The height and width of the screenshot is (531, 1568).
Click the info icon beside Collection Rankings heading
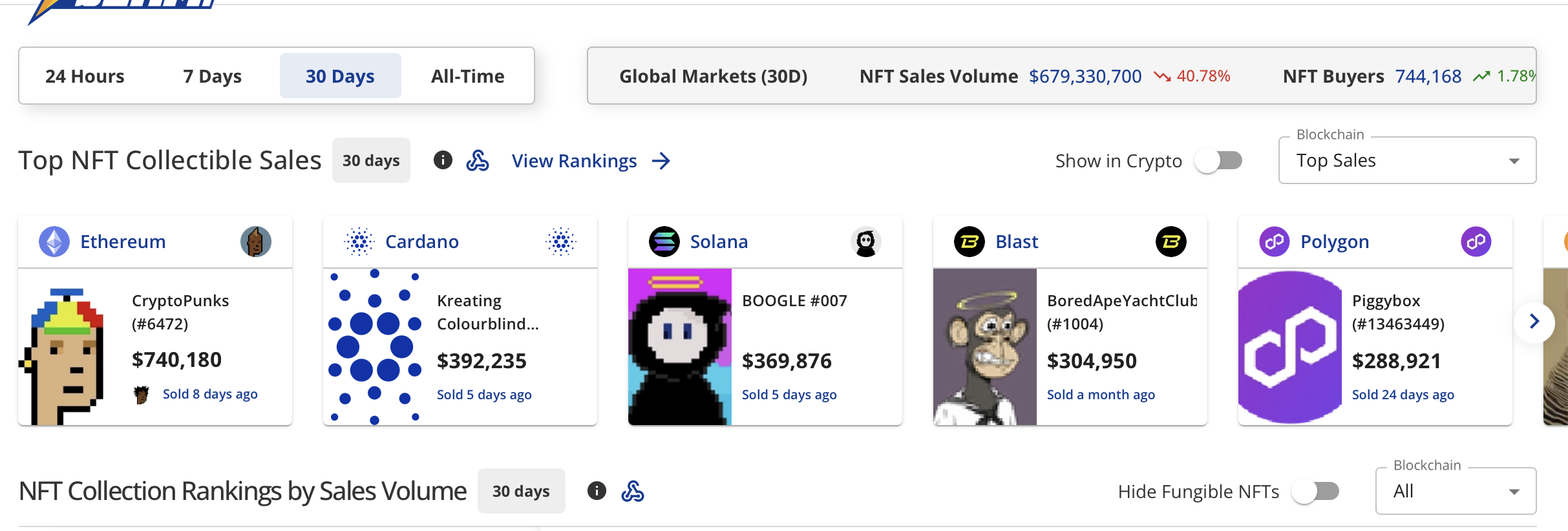[x=597, y=491]
